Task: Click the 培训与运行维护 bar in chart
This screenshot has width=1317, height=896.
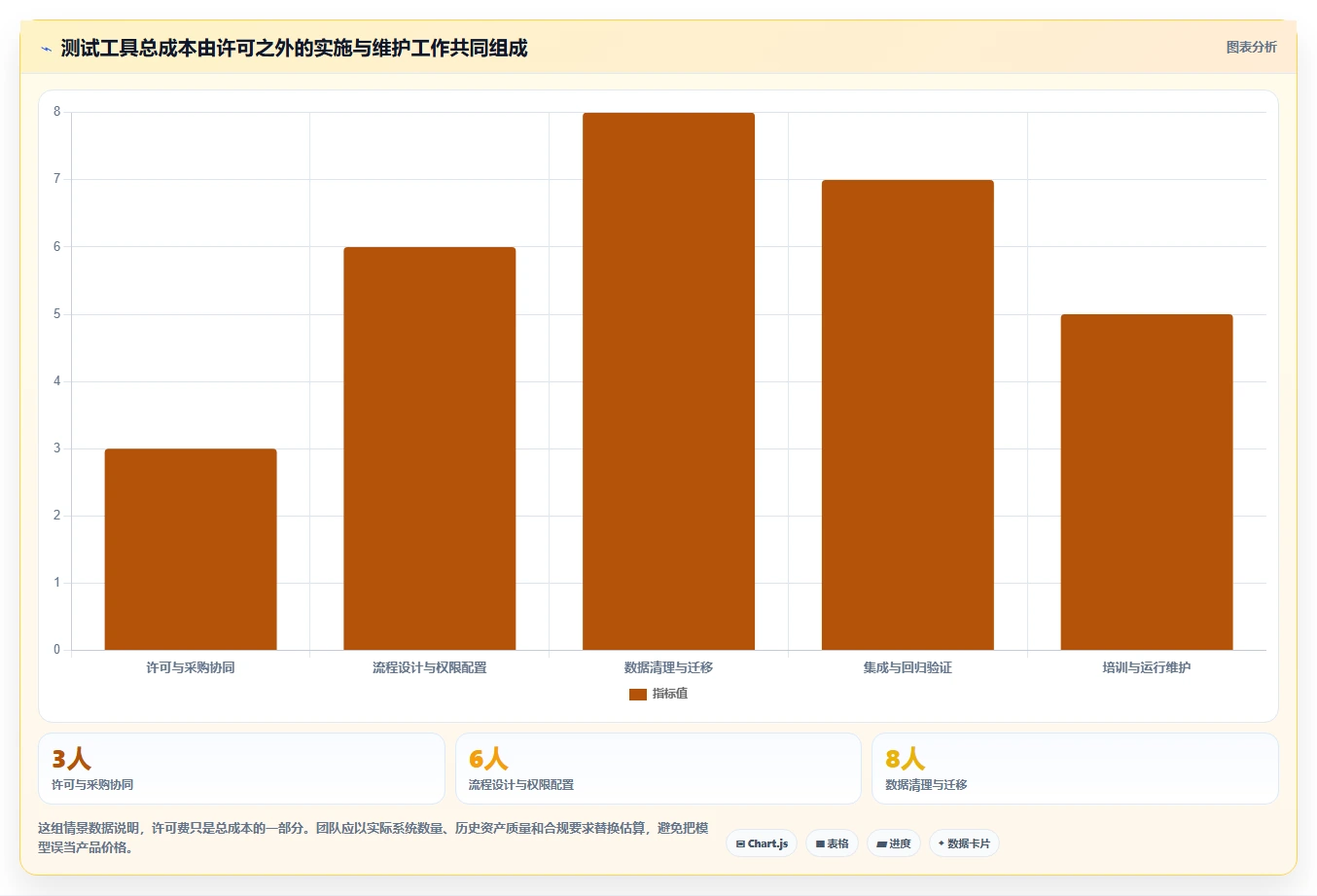Action: pos(1147,482)
